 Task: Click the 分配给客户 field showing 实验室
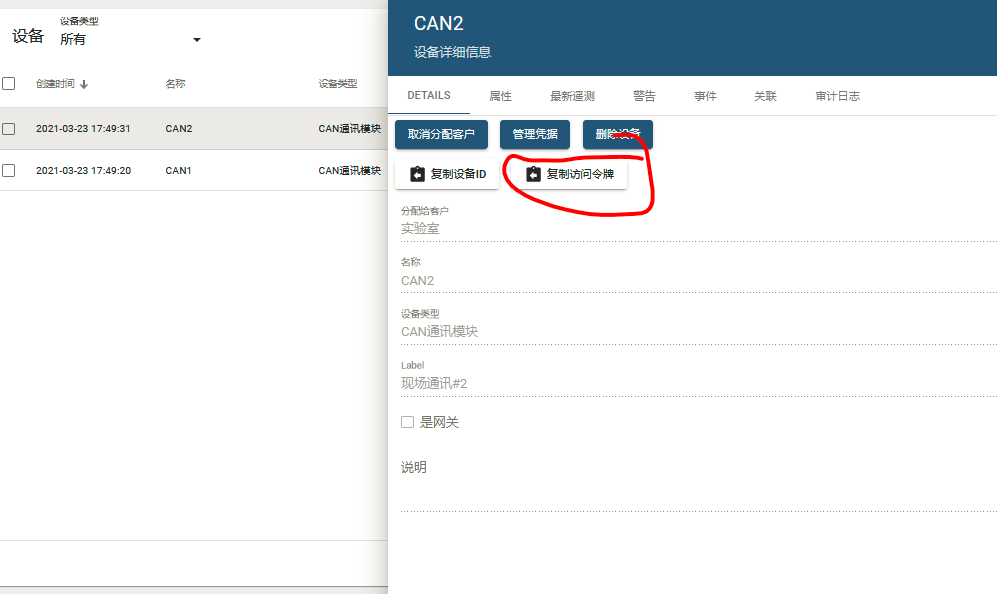click(698, 228)
